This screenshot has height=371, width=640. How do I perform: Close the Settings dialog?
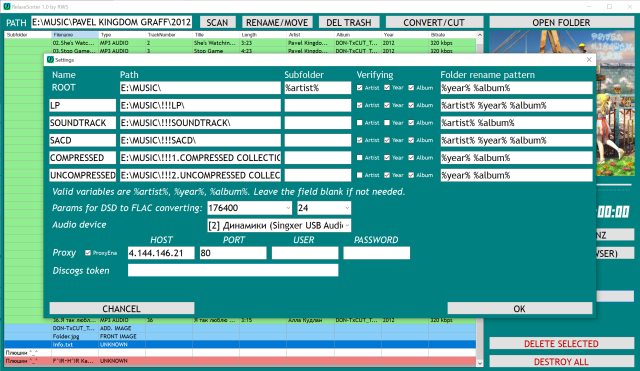click(x=589, y=60)
